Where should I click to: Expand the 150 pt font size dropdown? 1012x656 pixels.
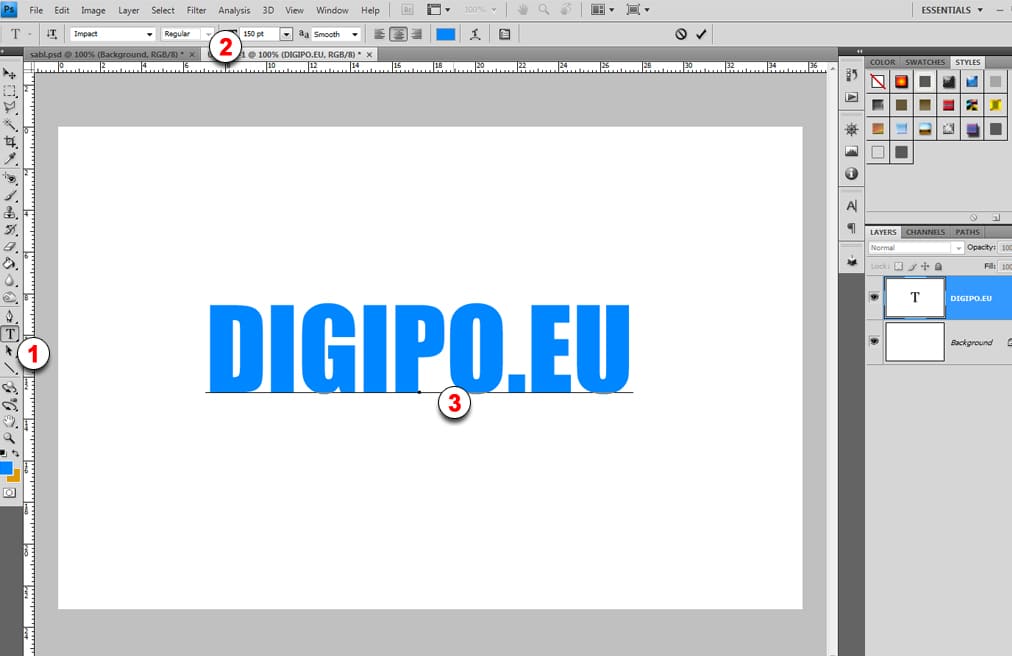[x=286, y=34]
